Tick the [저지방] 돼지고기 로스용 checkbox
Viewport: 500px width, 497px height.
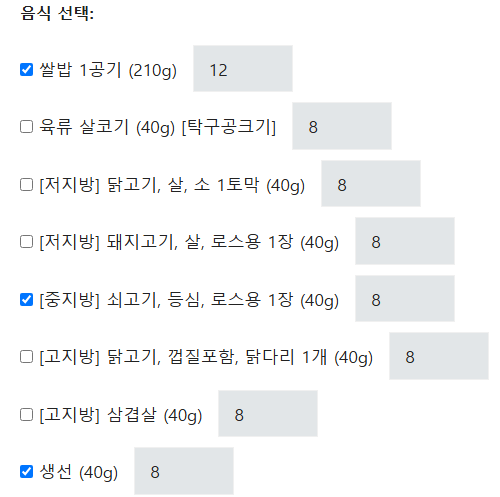[26, 242]
